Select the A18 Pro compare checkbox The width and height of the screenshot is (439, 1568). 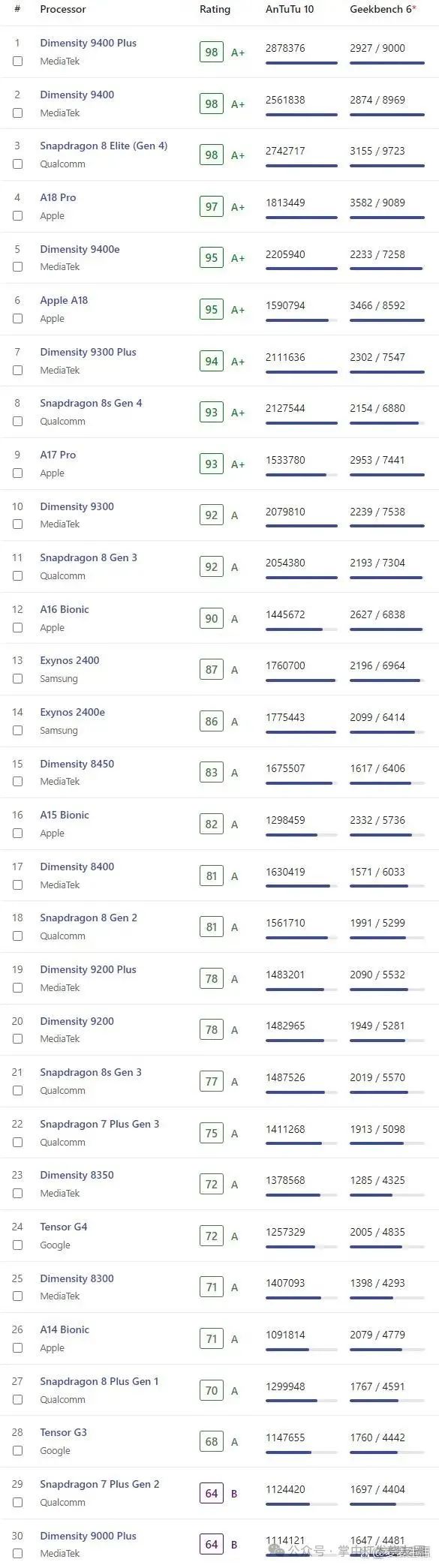17,216
